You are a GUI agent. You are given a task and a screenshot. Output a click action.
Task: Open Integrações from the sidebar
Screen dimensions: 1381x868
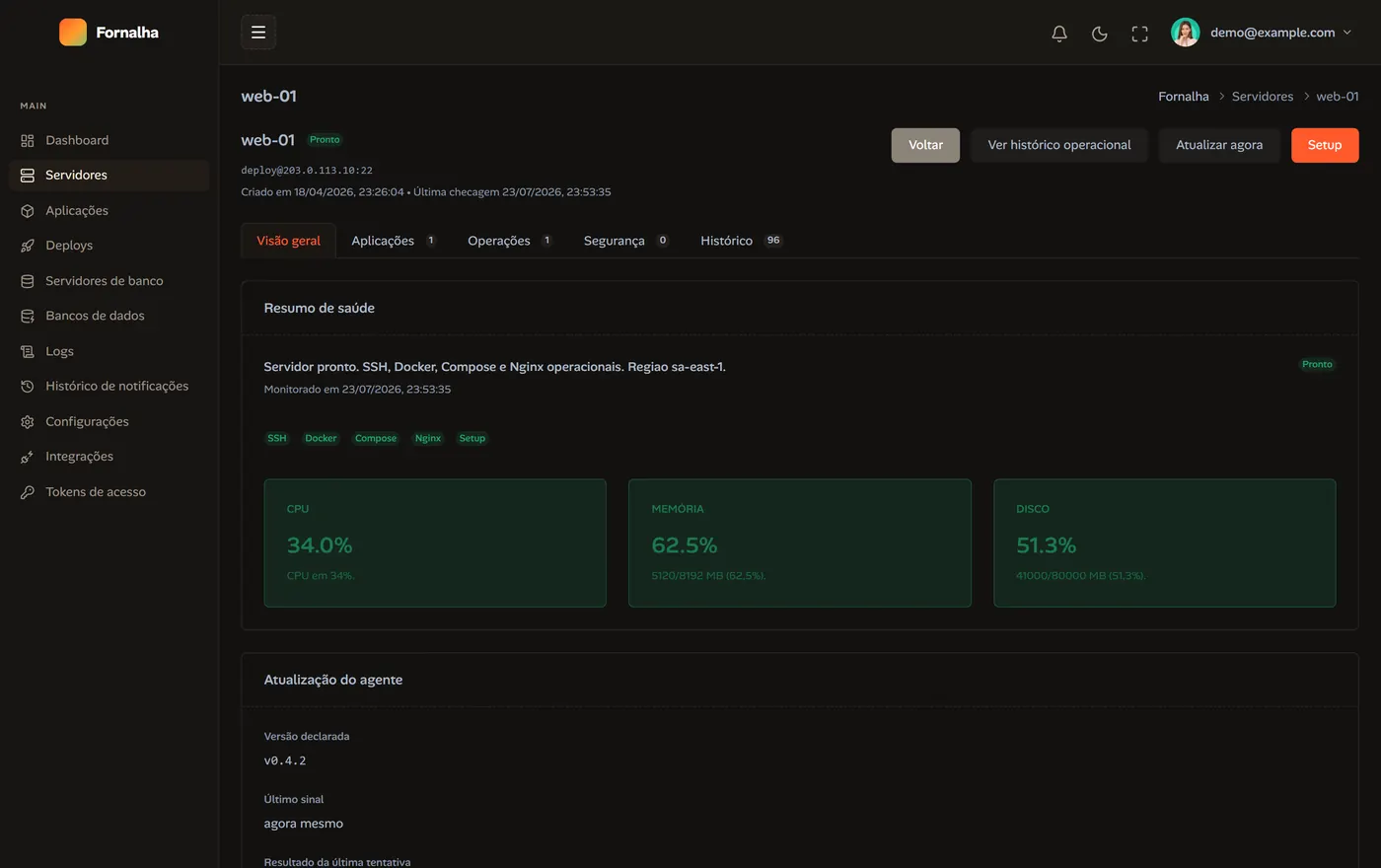coord(109,457)
